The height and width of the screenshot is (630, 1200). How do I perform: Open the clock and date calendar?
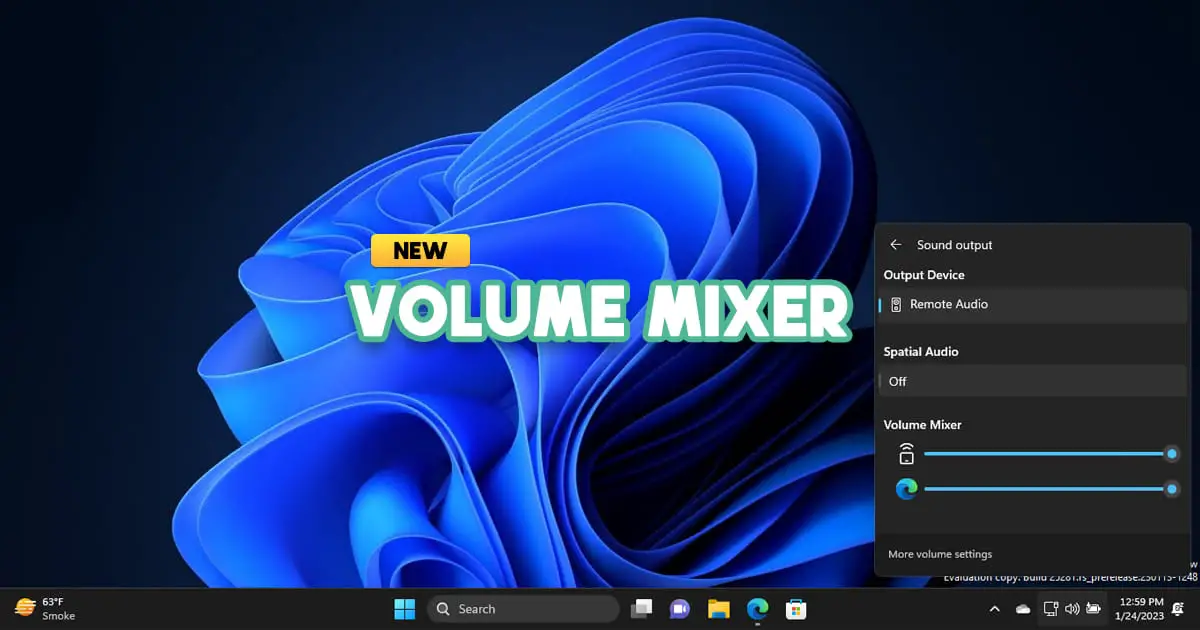coord(1140,609)
